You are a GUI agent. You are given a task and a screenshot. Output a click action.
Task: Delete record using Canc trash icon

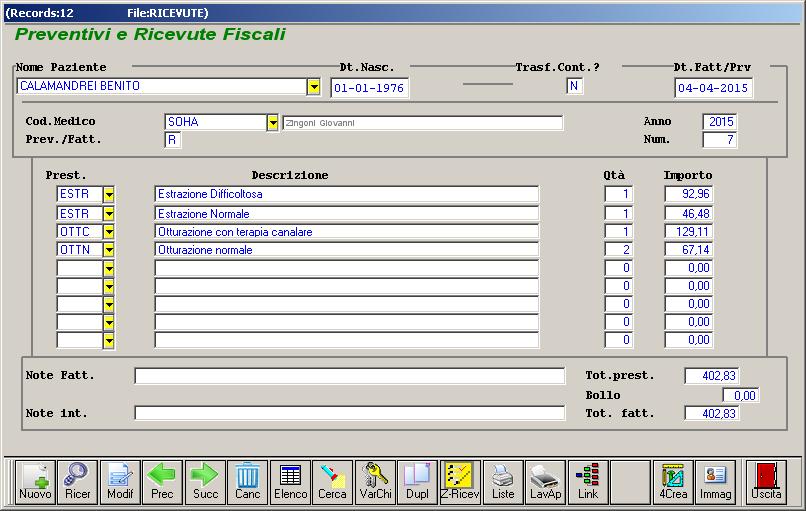coord(247,482)
